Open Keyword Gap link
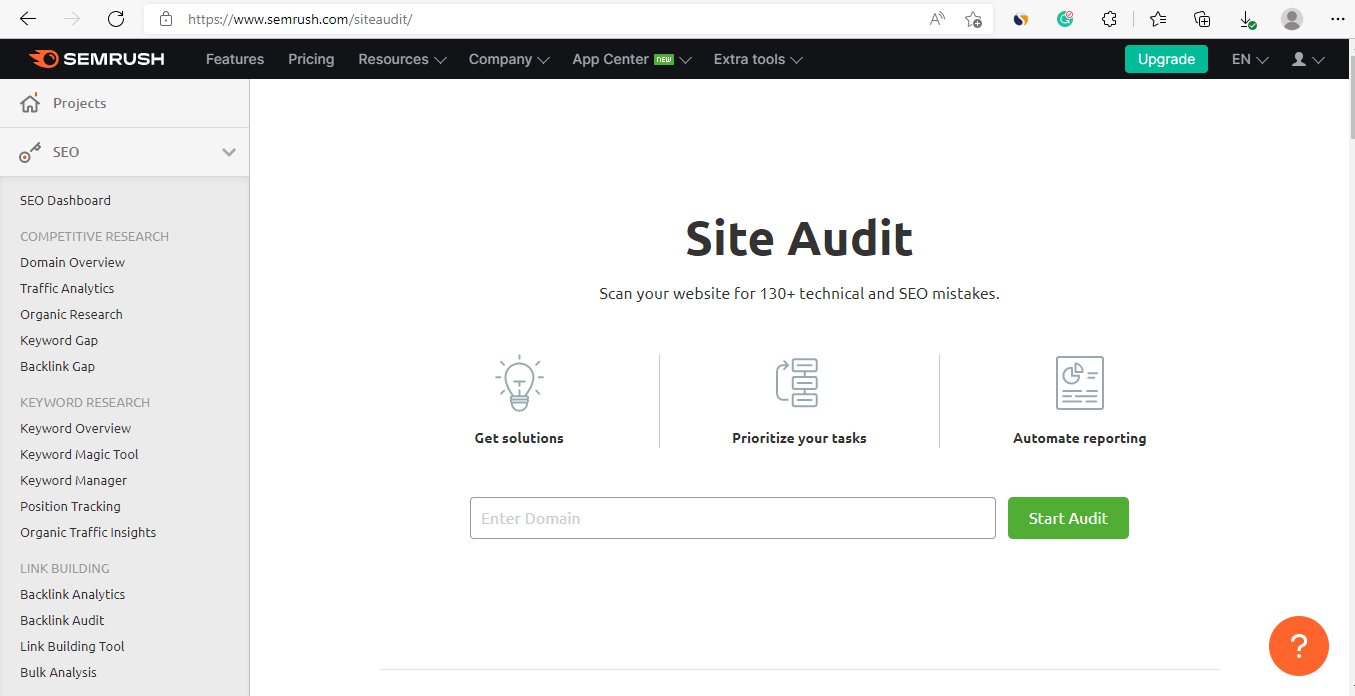This screenshot has width=1355, height=696. [x=59, y=340]
